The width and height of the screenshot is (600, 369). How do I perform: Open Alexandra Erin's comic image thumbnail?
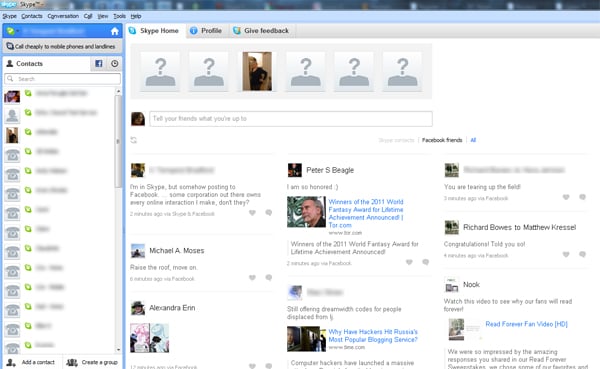[x=150, y=338]
